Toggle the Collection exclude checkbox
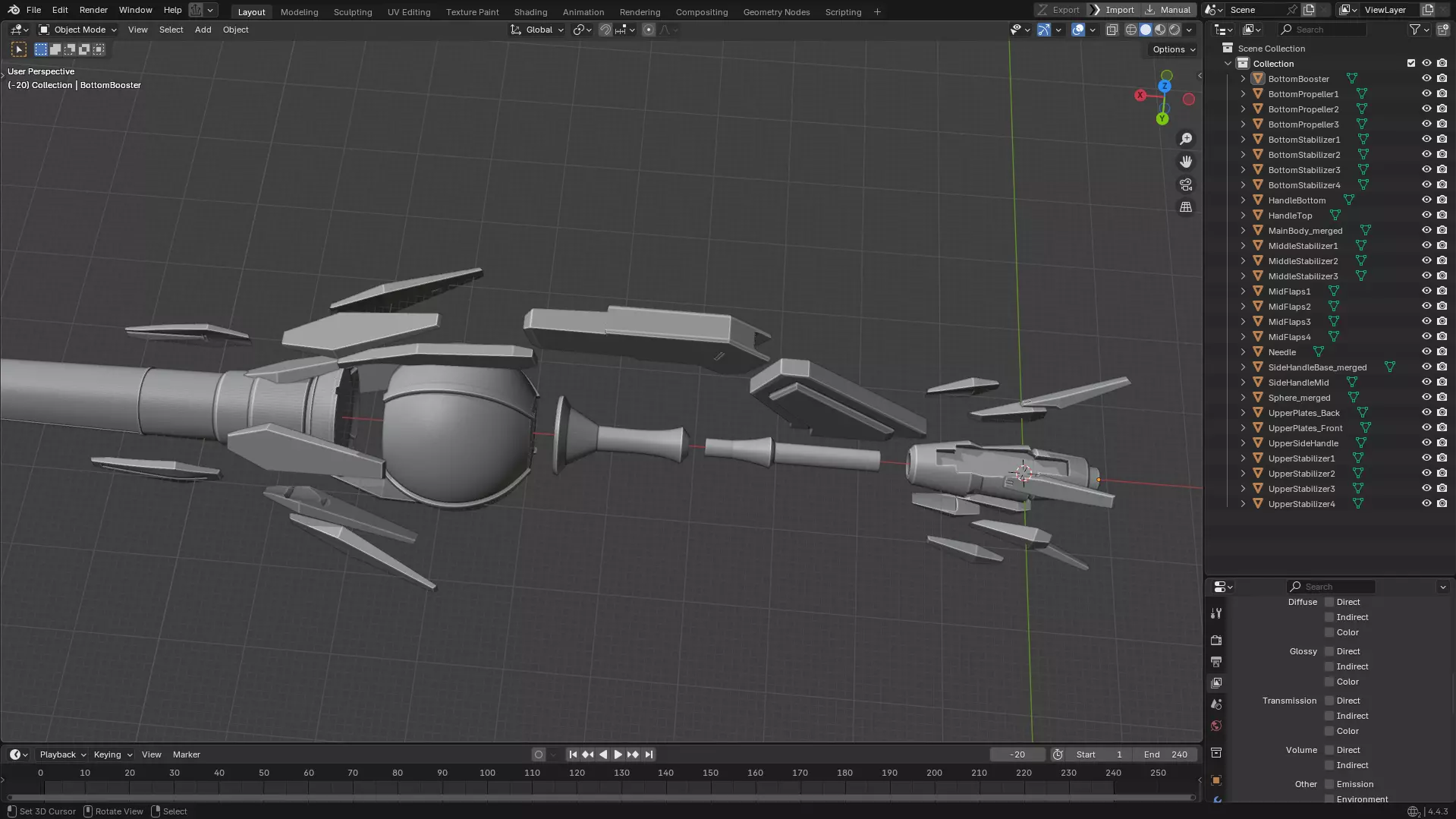The image size is (1456, 819). (1411, 63)
